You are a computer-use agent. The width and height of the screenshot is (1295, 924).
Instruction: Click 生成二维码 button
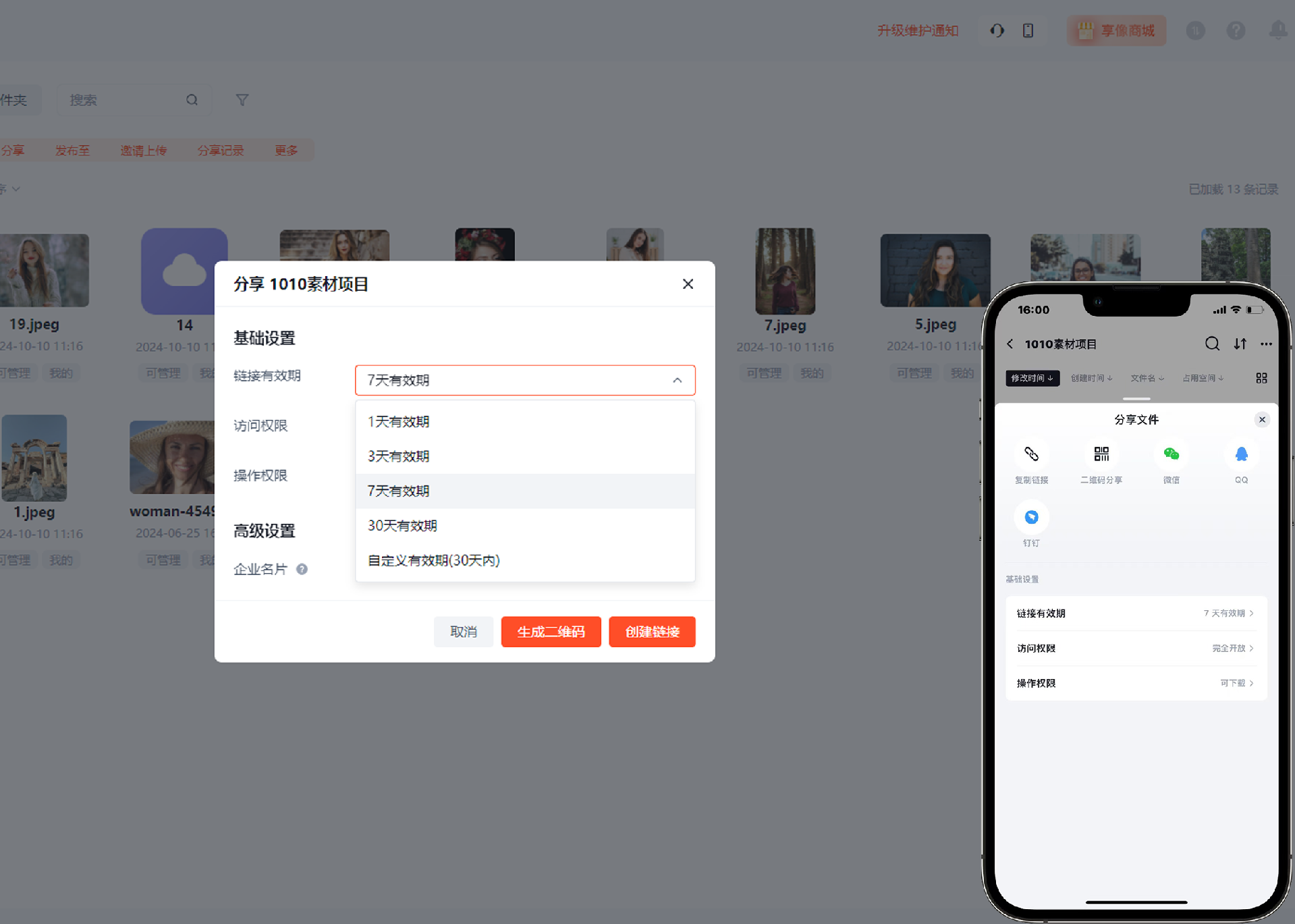point(551,632)
